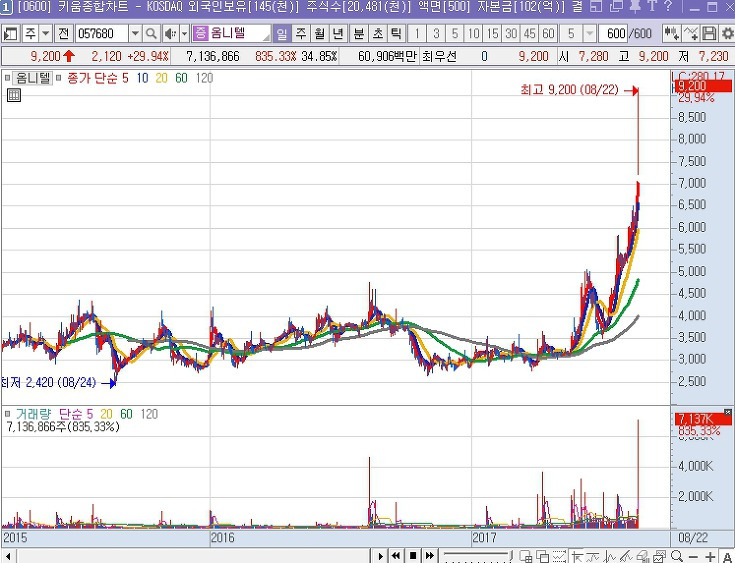Select the 1 interval button

[417, 34]
